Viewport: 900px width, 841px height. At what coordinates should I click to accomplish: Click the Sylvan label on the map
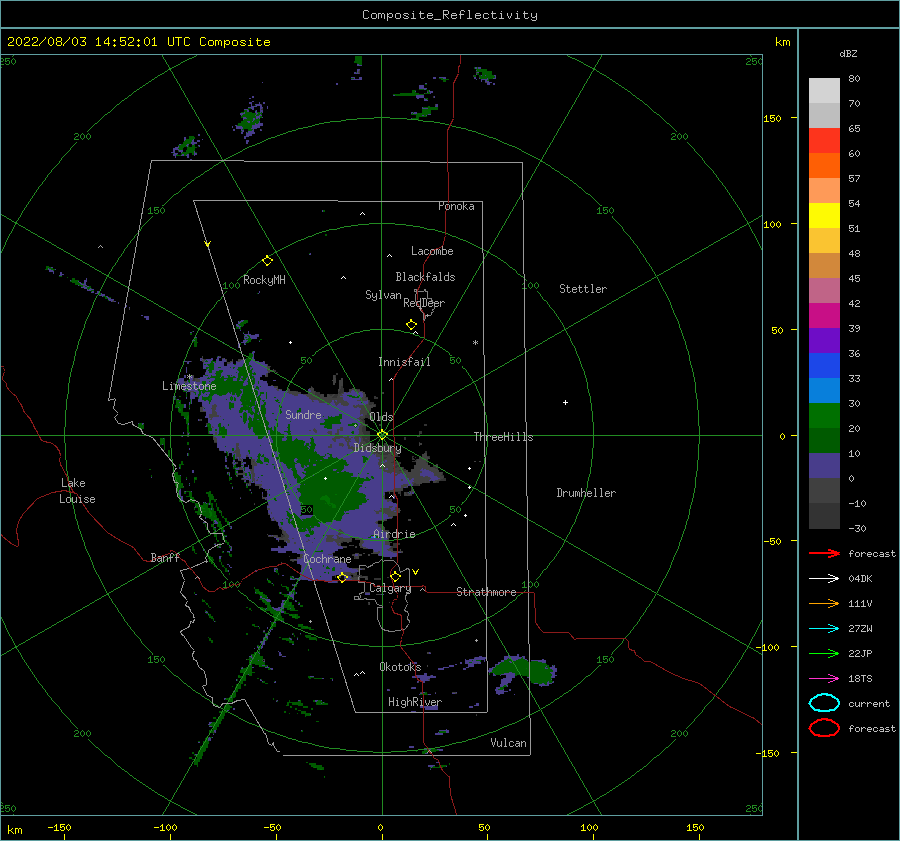pos(383,295)
